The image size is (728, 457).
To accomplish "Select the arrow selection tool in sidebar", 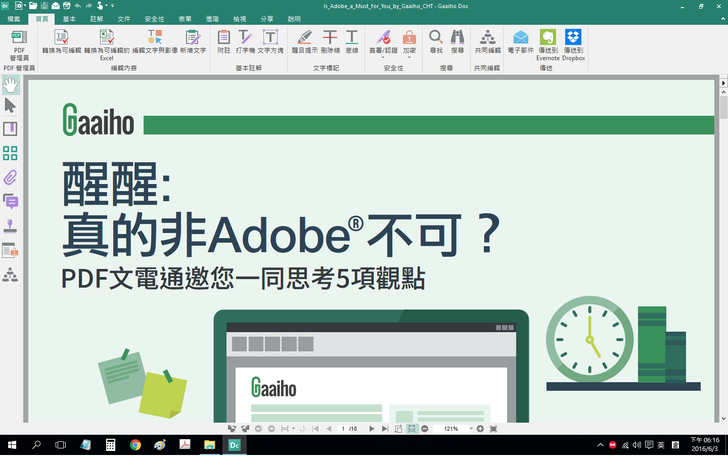I will (x=10, y=106).
